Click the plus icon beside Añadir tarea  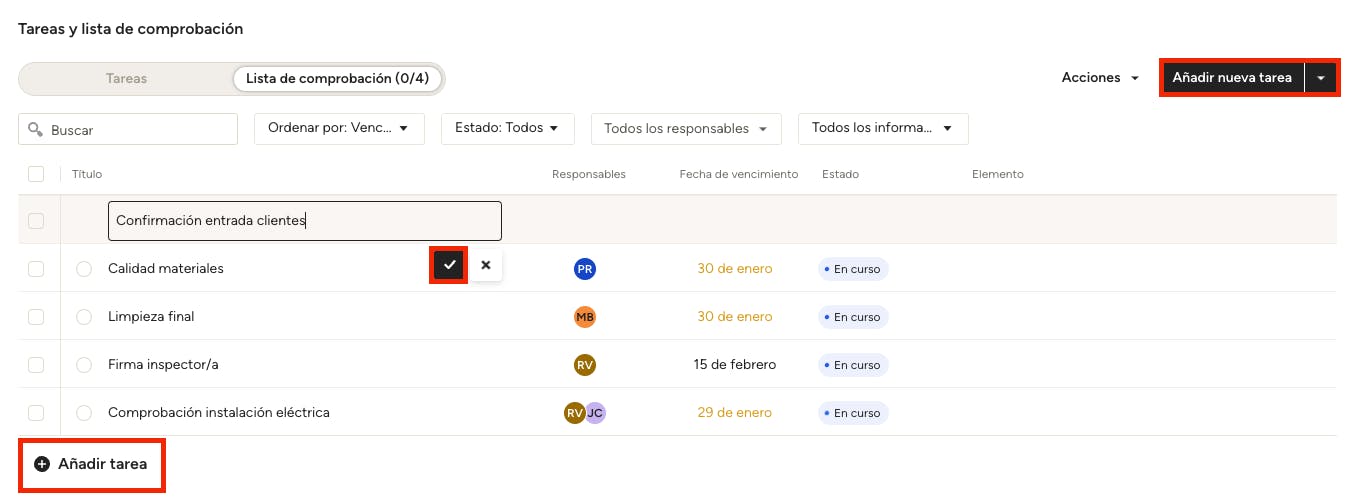pyautogui.click(x=42, y=464)
